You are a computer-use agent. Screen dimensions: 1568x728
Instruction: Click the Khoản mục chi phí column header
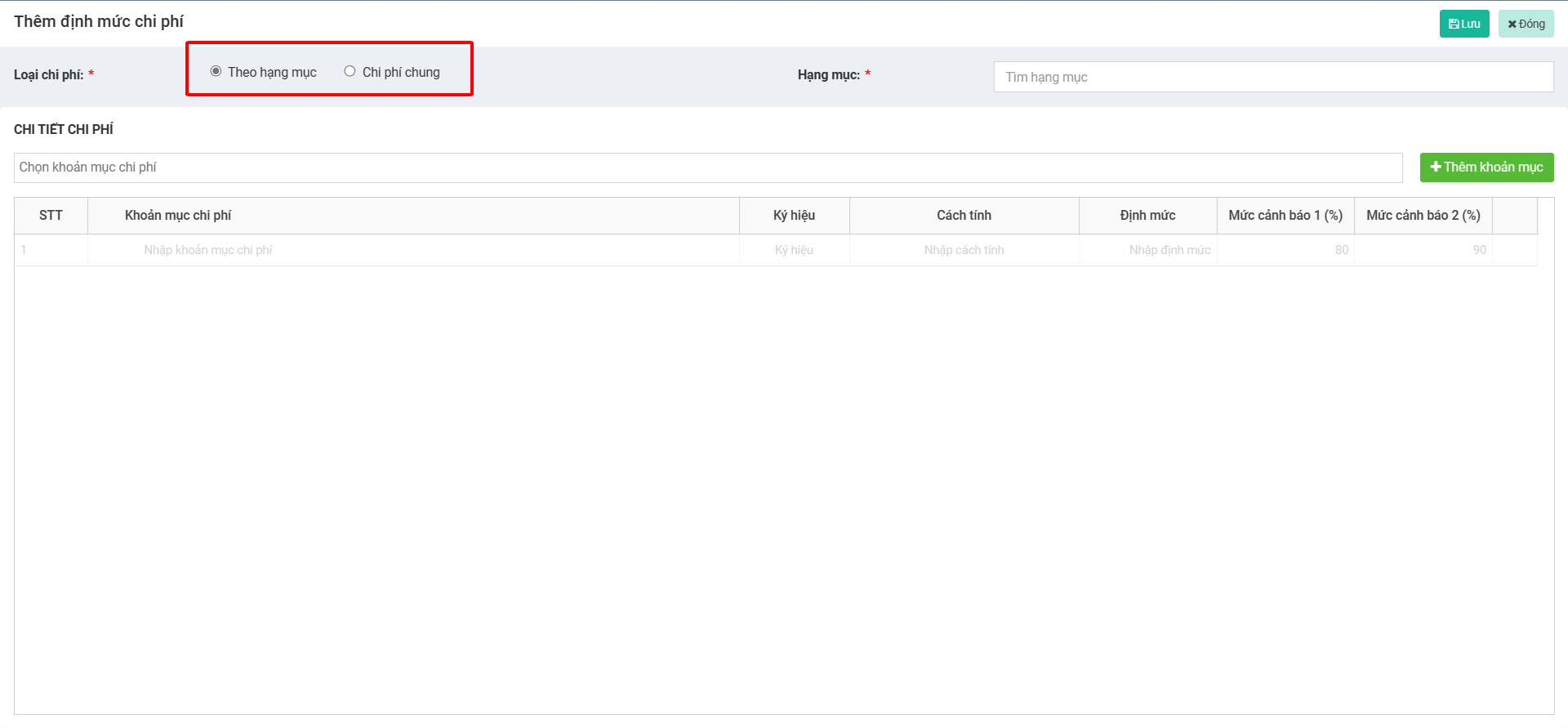(178, 216)
